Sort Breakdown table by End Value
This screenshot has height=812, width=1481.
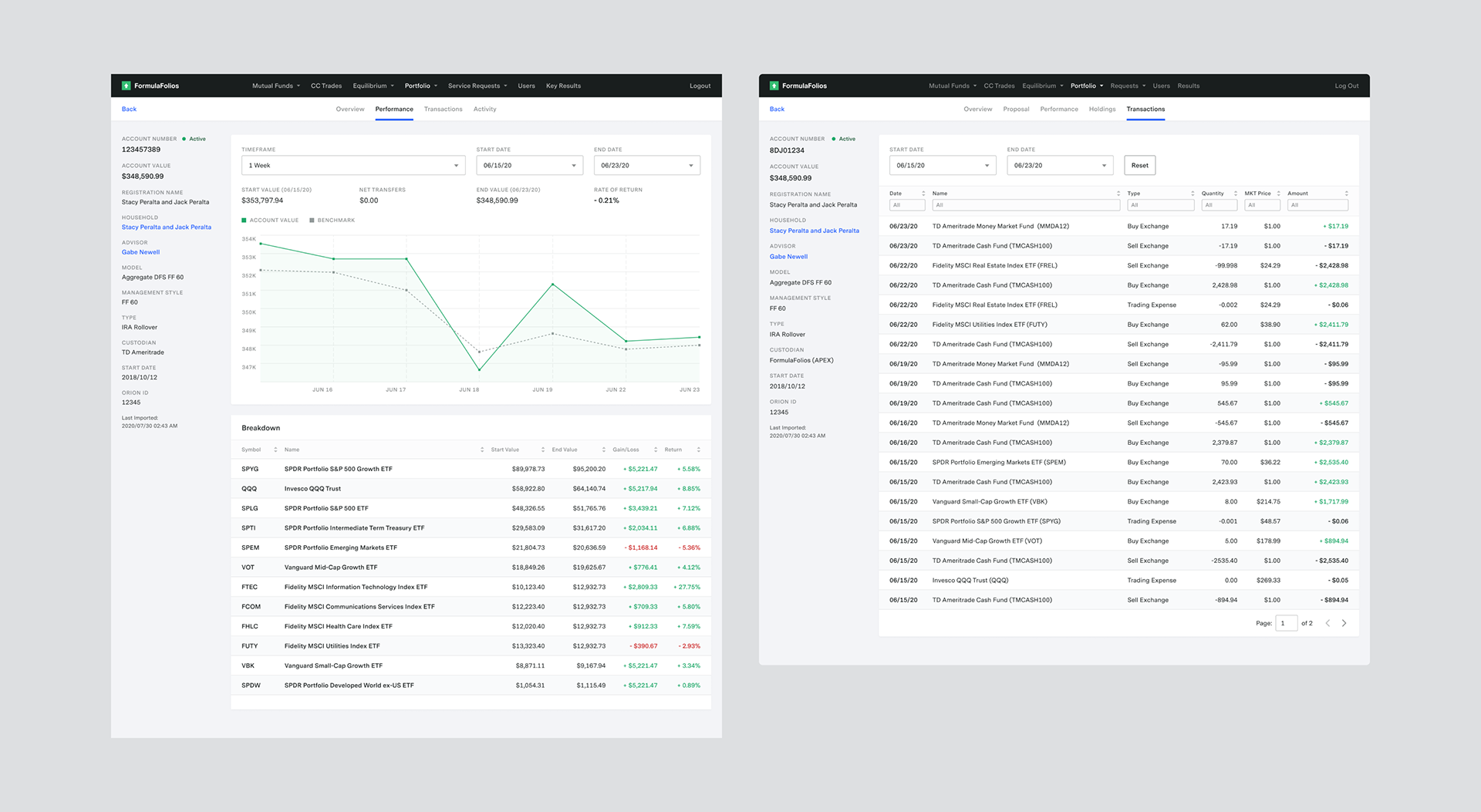pos(603,450)
